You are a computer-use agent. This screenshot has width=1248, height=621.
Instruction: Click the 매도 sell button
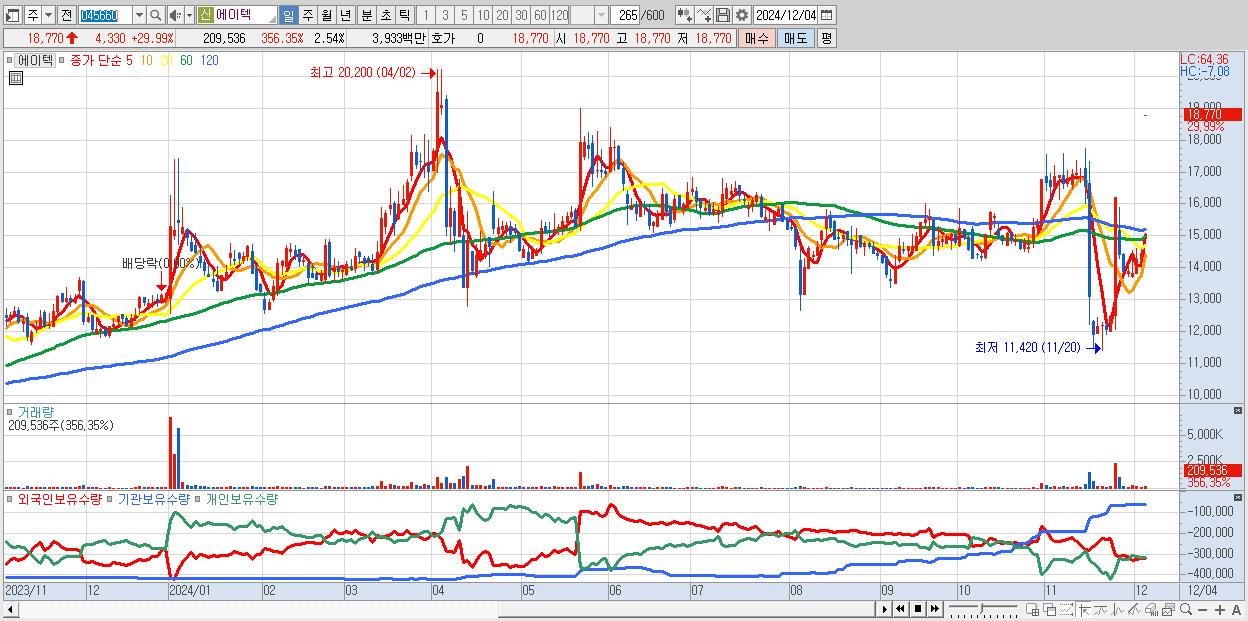click(796, 38)
